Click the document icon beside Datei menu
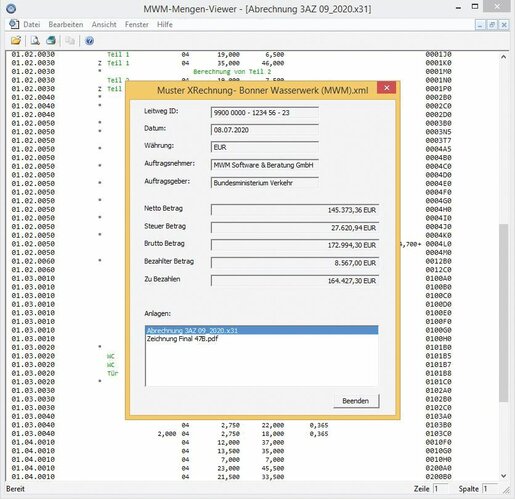The image size is (515, 500). click(14, 24)
